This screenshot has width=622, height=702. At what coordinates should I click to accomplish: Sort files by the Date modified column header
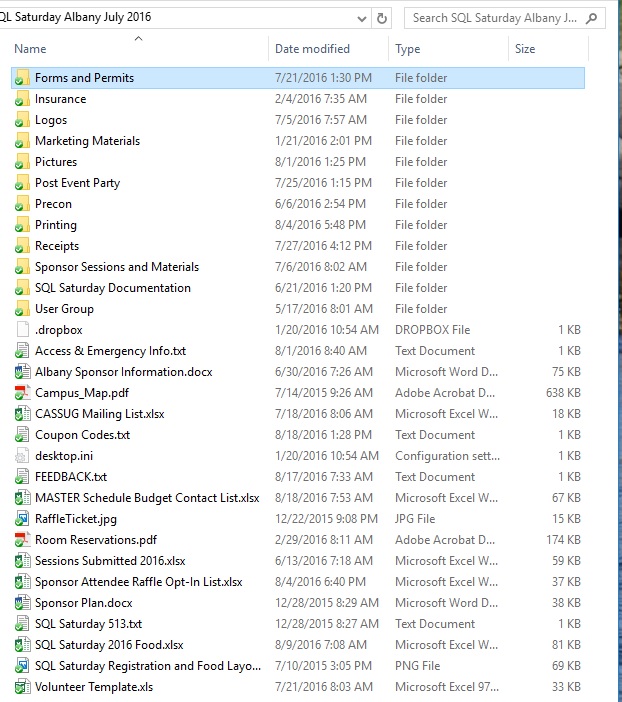click(x=312, y=48)
